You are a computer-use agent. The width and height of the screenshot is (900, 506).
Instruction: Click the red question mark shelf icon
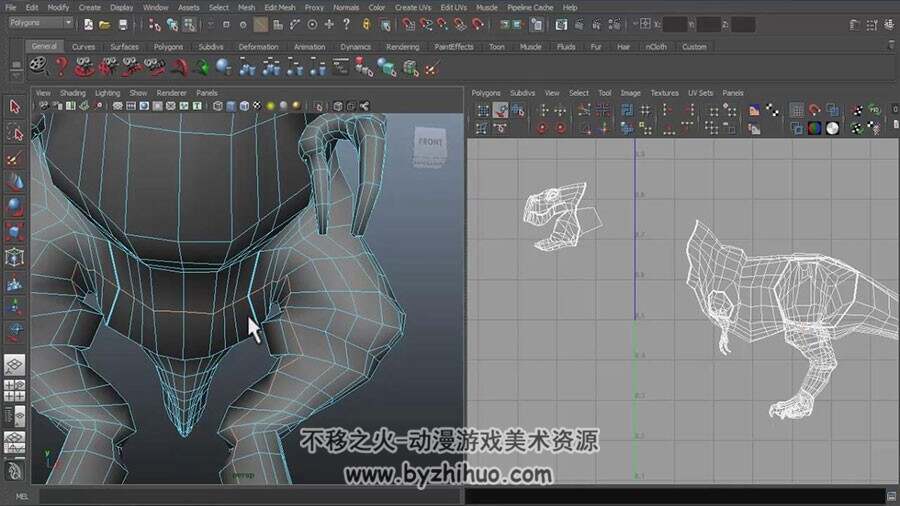(x=61, y=67)
